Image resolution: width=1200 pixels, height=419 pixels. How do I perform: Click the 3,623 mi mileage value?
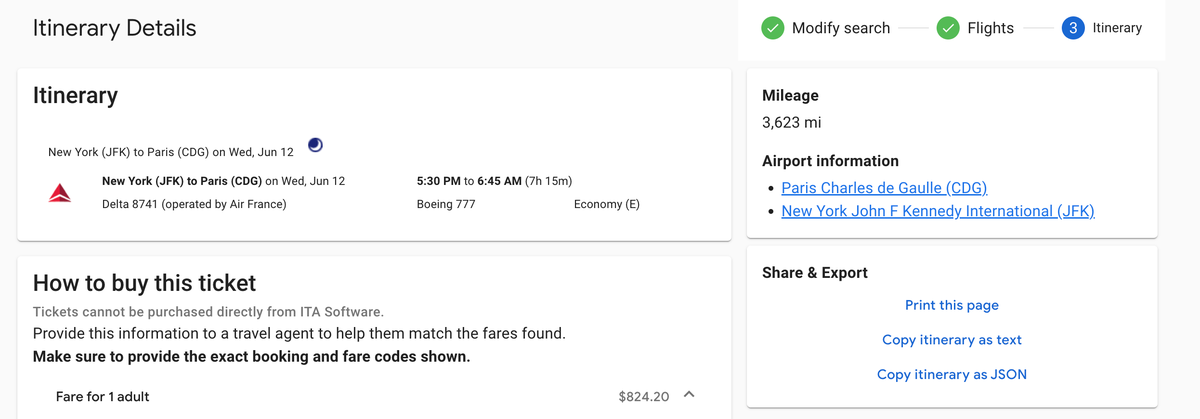tap(792, 123)
